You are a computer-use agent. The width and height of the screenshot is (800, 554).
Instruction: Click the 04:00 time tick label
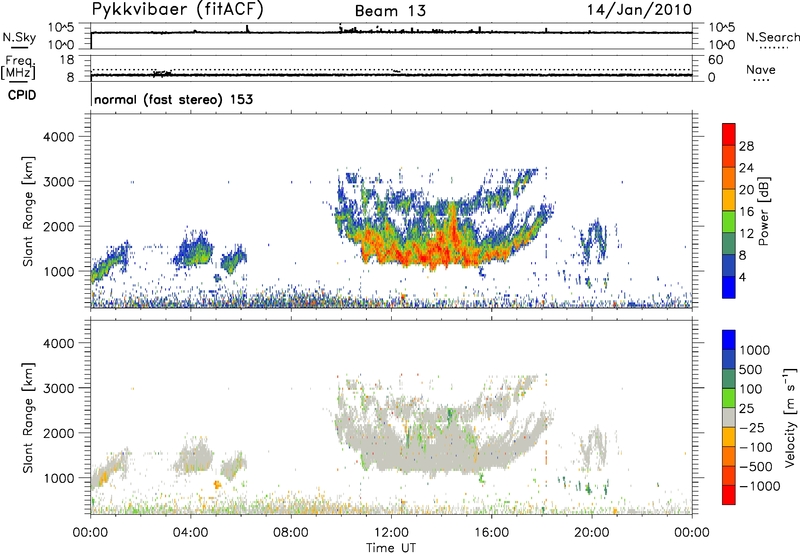[x=191, y=533]
